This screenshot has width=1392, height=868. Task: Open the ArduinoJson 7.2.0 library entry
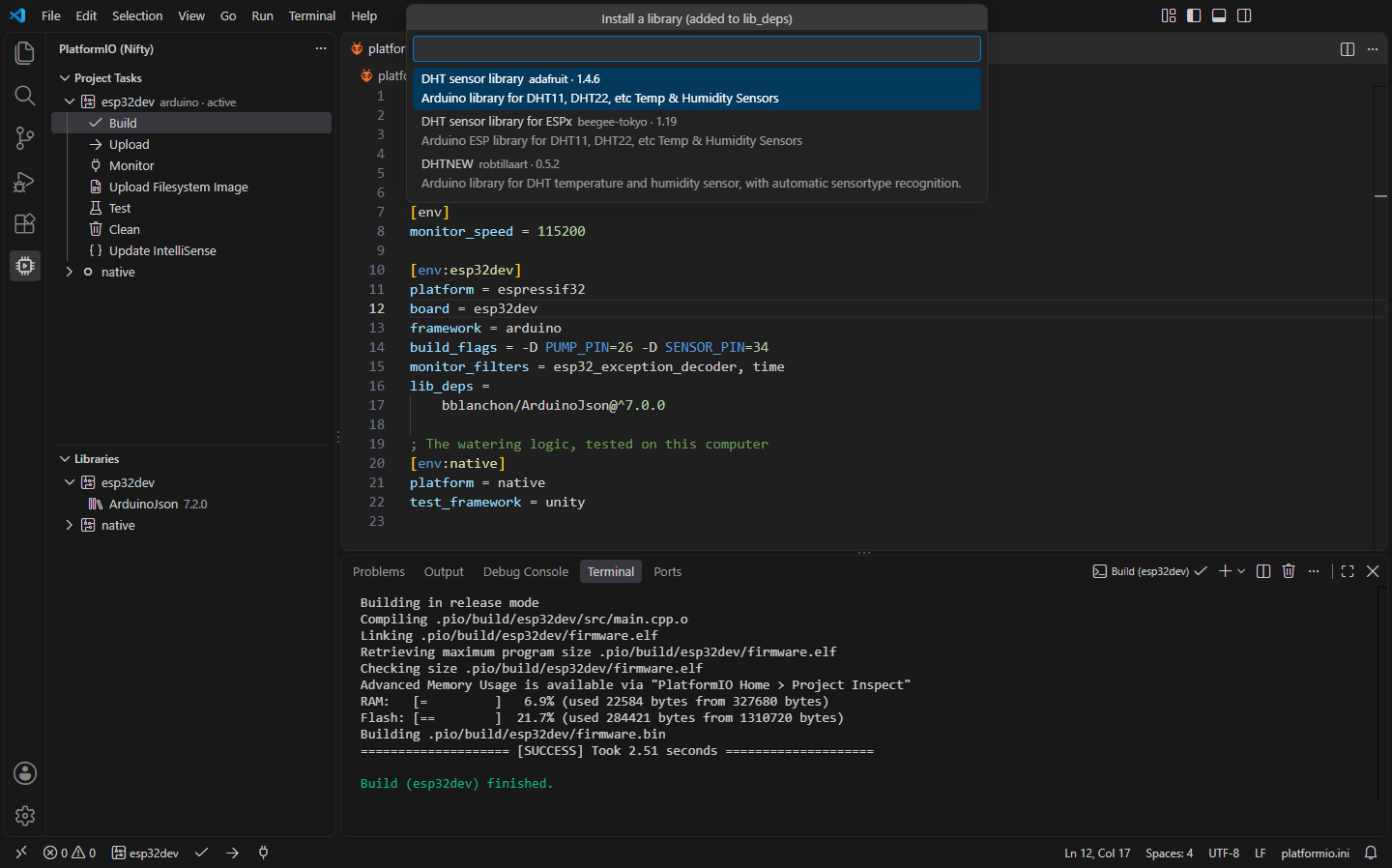[191, 504]
